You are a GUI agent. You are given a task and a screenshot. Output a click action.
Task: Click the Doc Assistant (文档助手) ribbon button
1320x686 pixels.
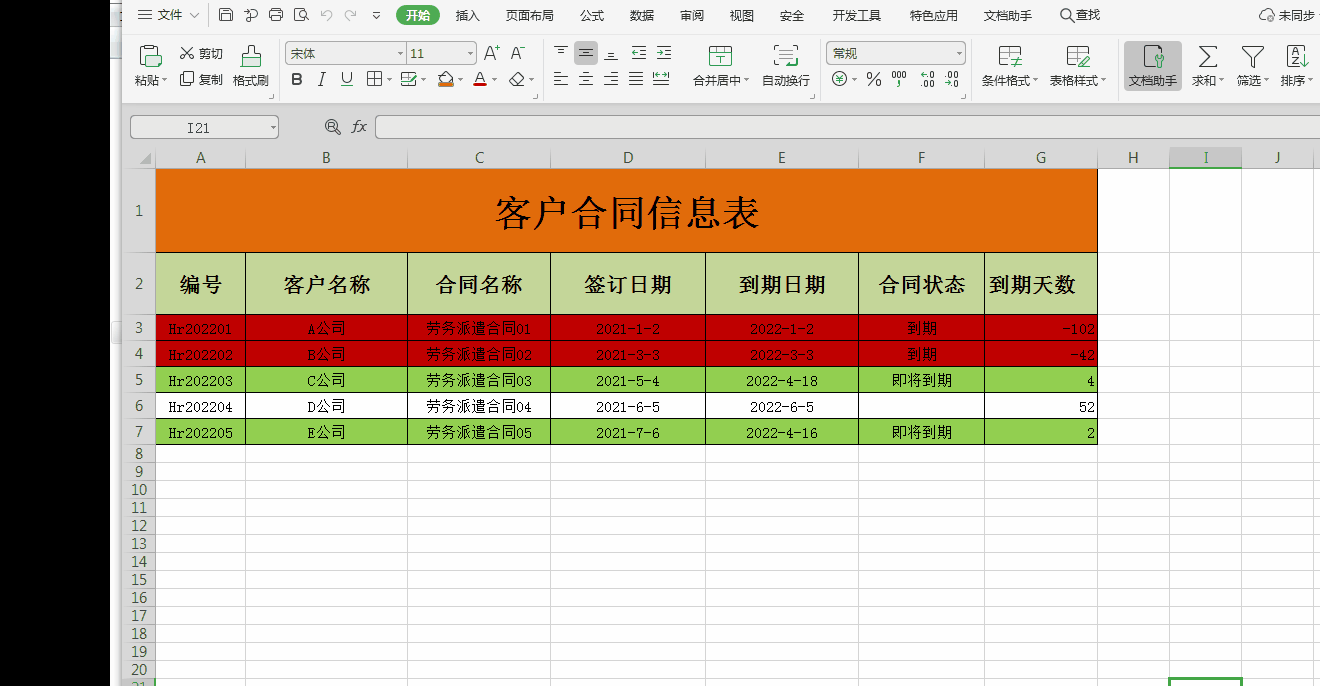[x=1153, y=66]
